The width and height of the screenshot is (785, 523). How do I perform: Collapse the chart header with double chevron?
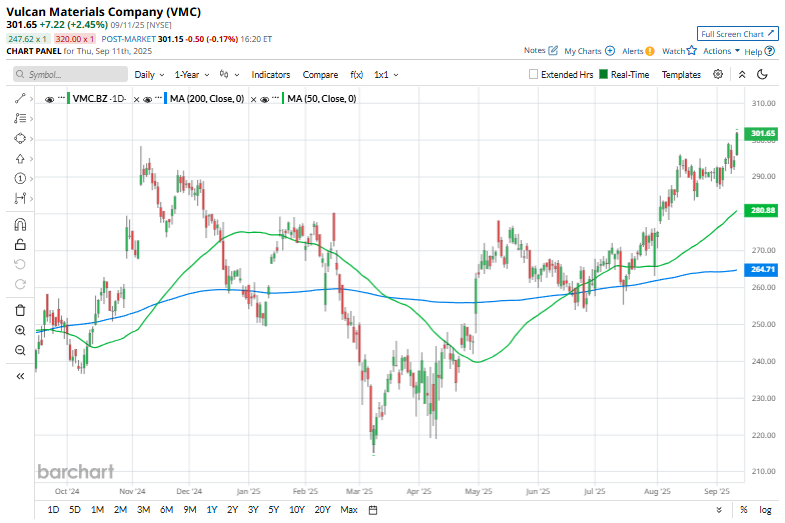(x=742, y=75)
